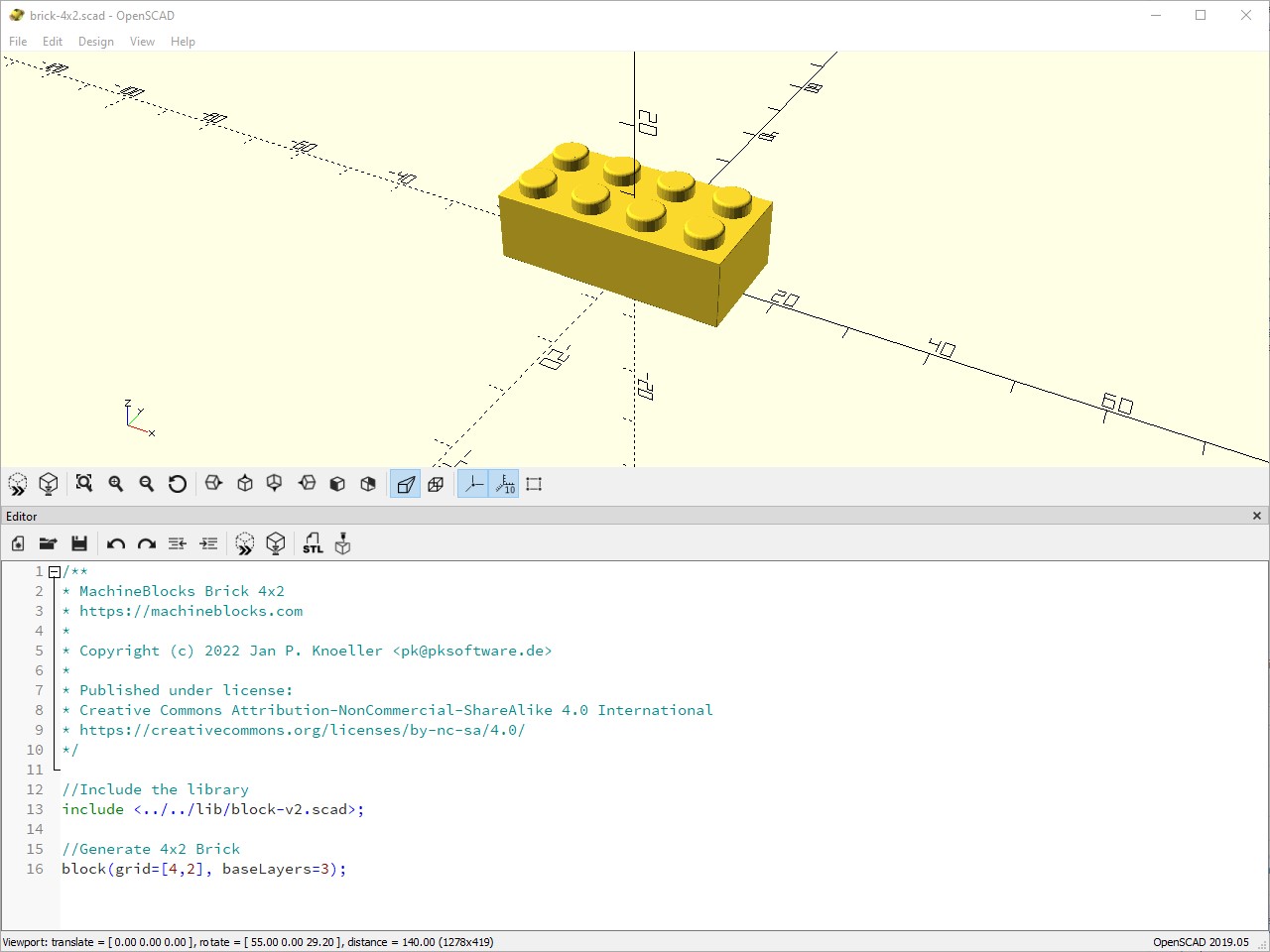1270x952 pixels.
Task: Click Preview icon in editor toolbar
Action: tap(245, 543)
